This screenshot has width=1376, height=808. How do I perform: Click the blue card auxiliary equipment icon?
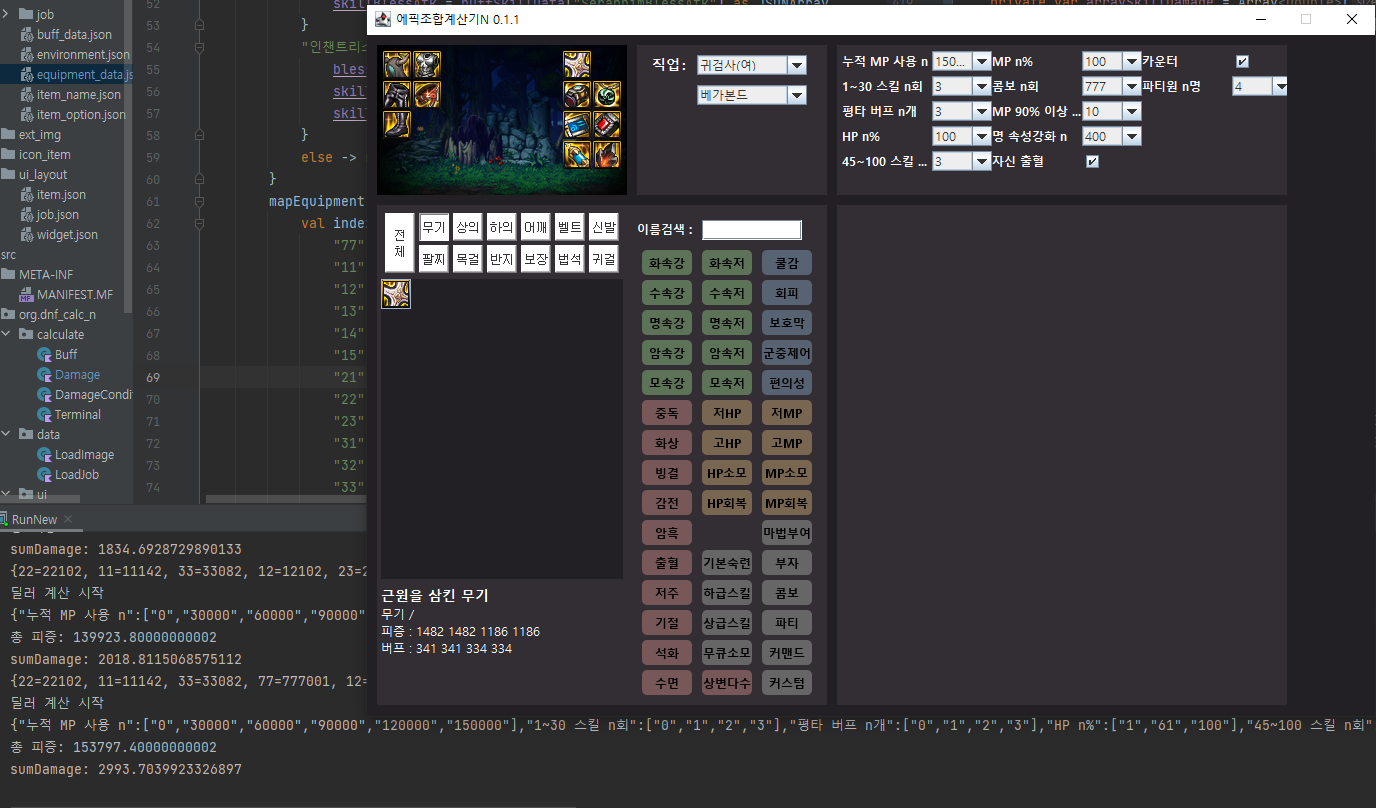577,125
